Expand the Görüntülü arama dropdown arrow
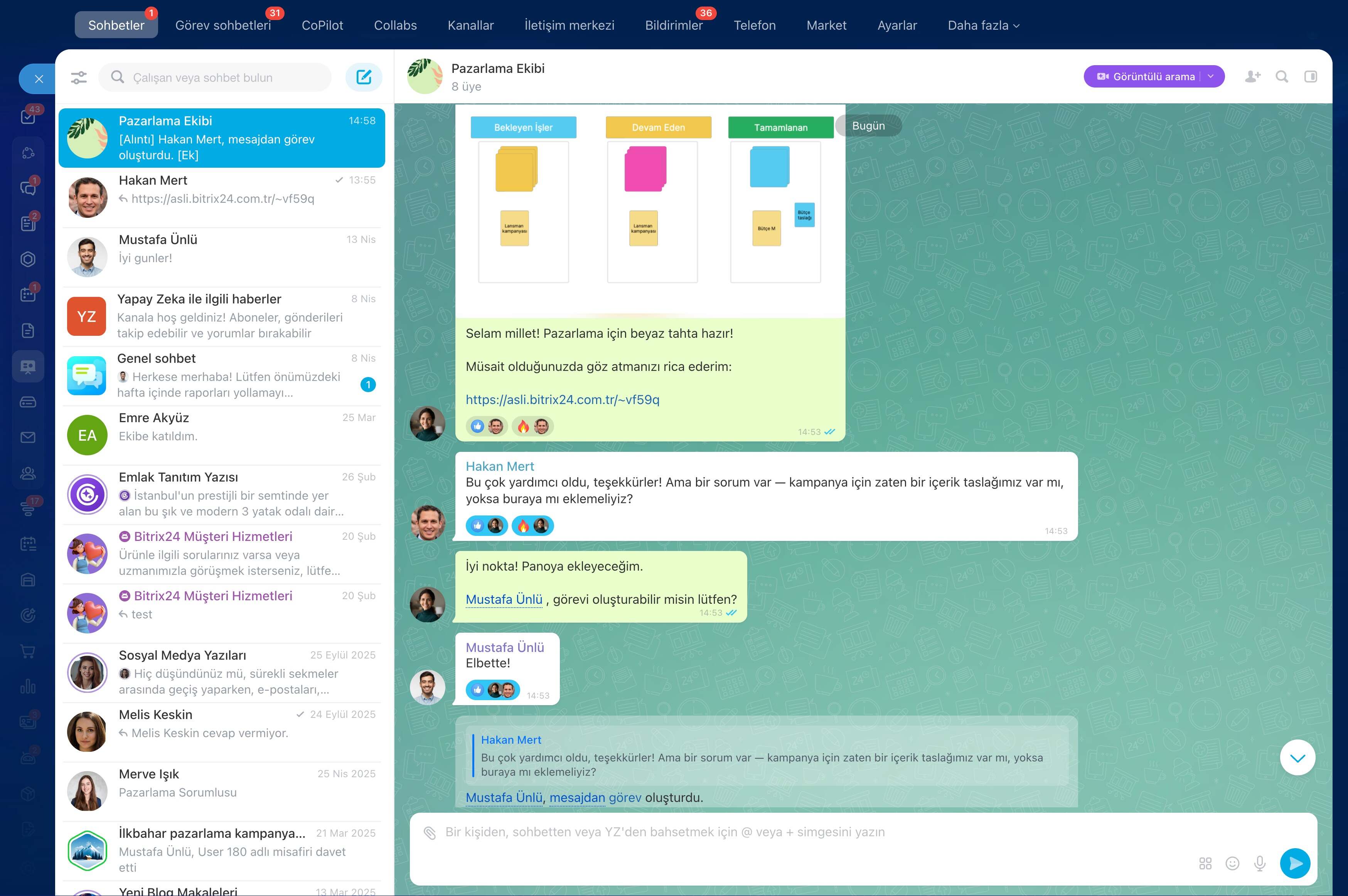 [1210, 77]
